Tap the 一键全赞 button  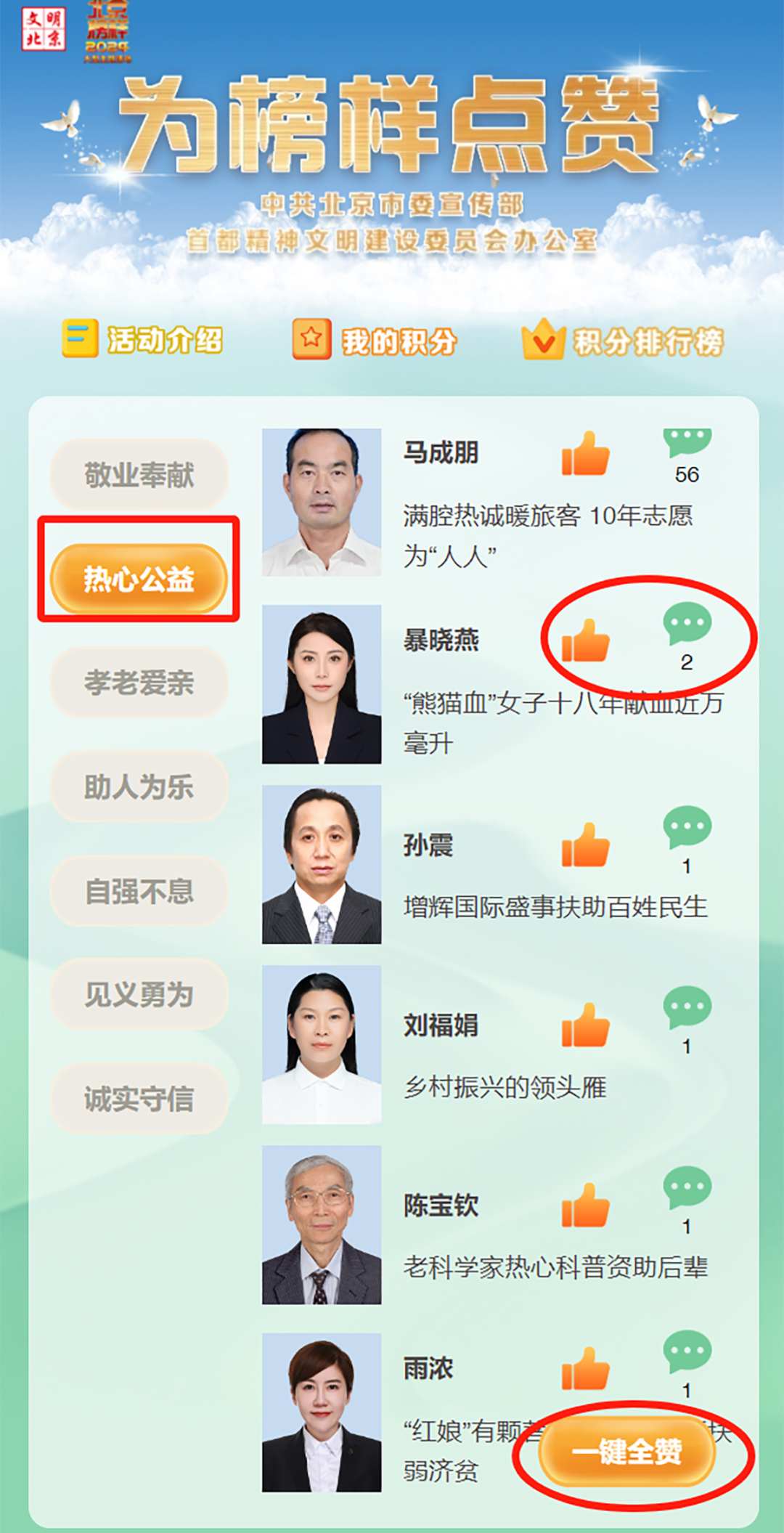pos(626,1451)
